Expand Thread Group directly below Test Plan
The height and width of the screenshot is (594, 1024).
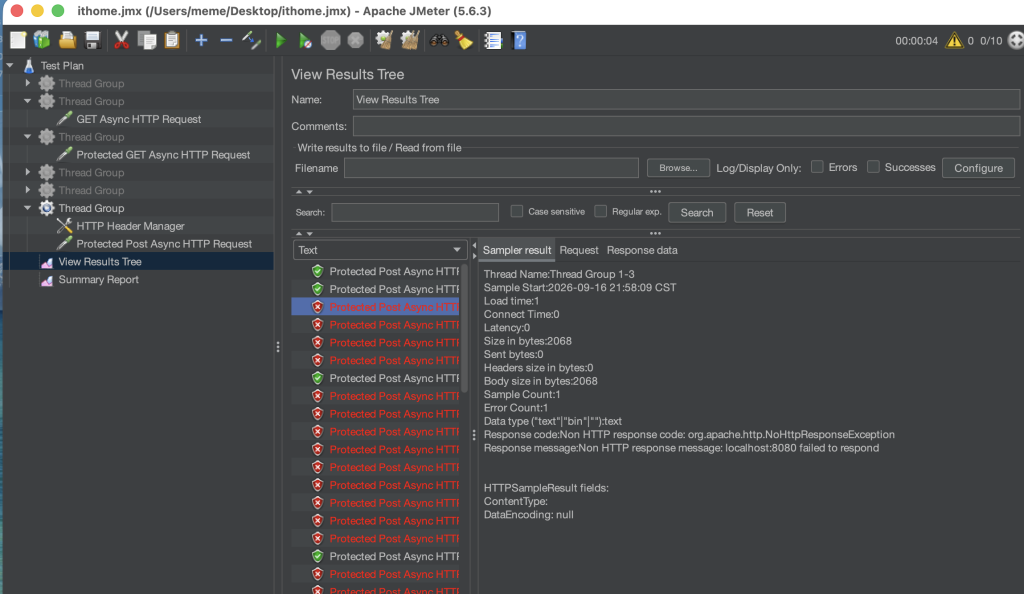point(27,83)
